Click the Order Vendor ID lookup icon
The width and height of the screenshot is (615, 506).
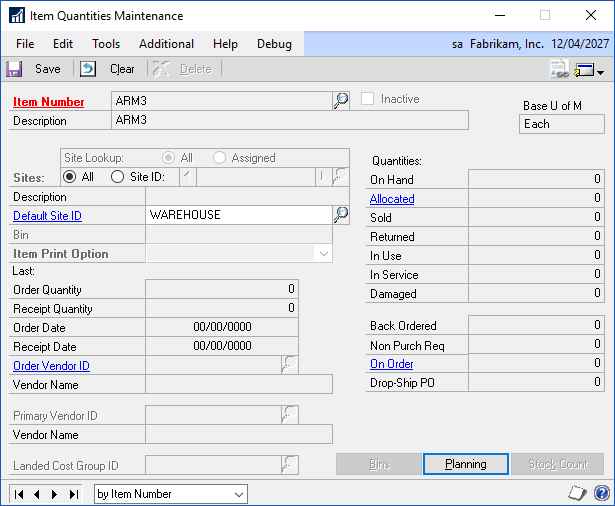tap(290, 365)
